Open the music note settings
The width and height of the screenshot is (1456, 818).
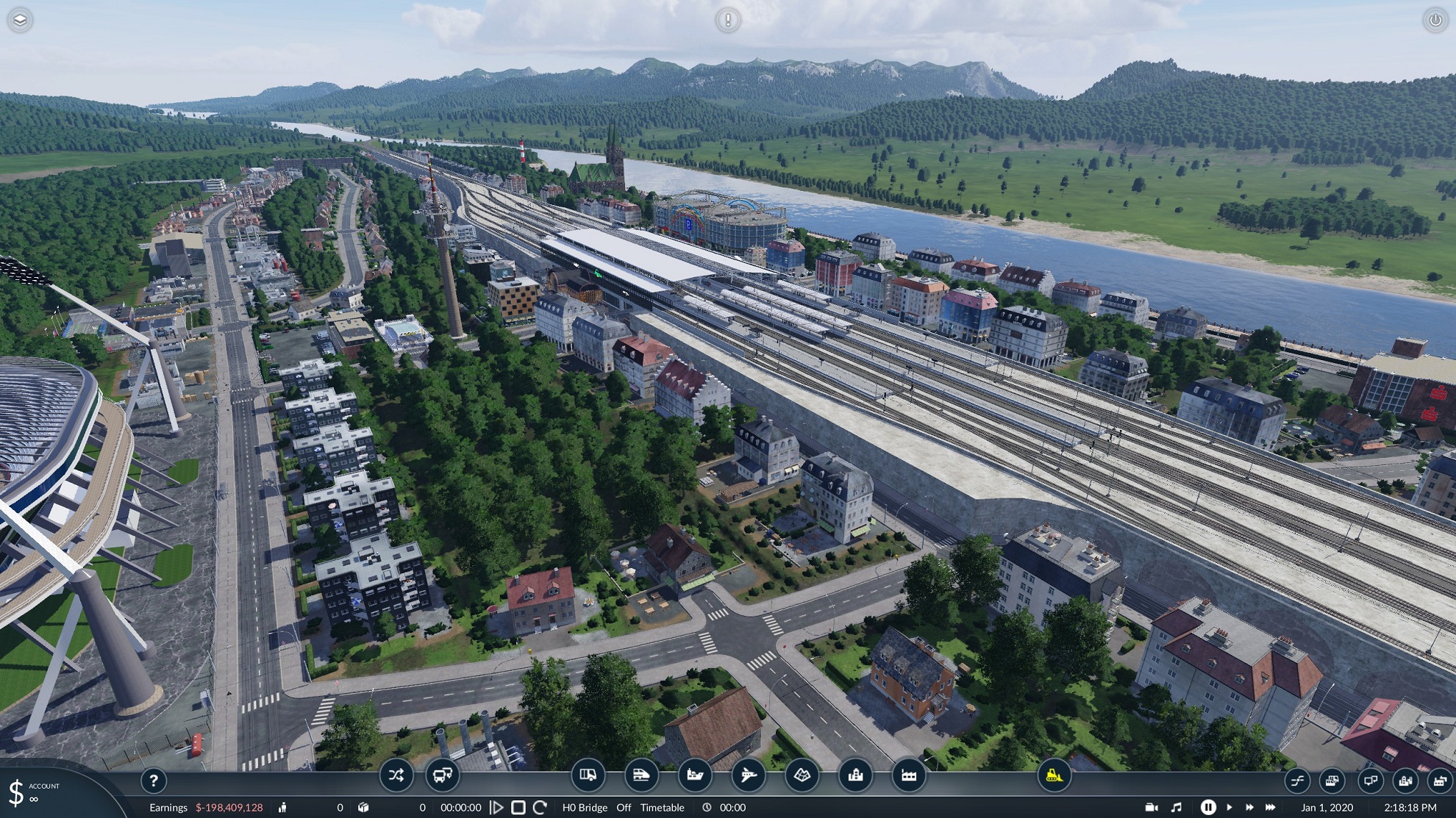(x=1176, y=807)
